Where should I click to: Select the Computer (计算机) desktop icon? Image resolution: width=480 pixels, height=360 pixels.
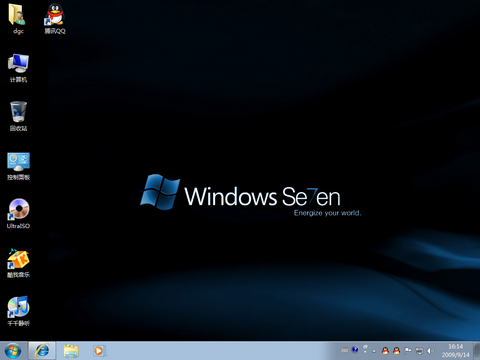pyautogui.click(x=18, y=68)
